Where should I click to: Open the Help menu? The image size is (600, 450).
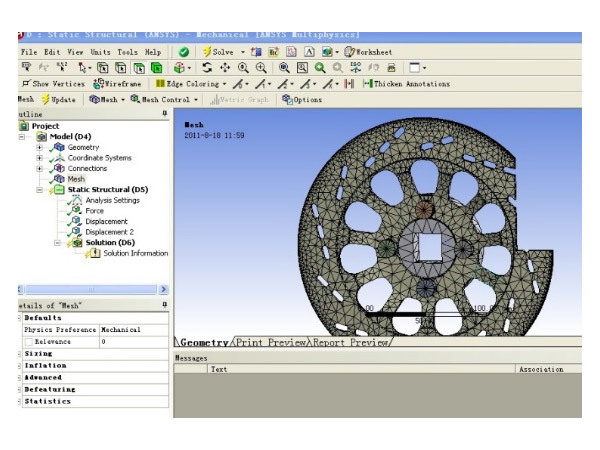(x=153, y=52)
